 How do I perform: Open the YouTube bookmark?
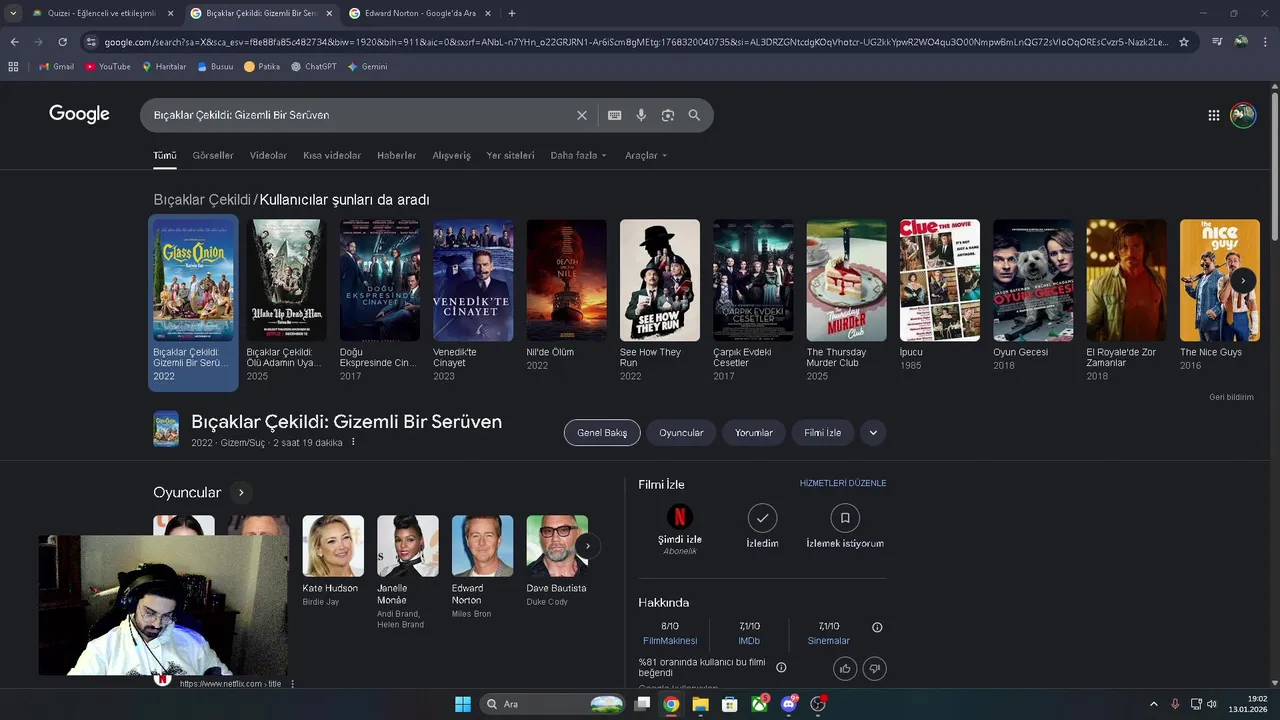pyautogui.click(x=108, y=67)
